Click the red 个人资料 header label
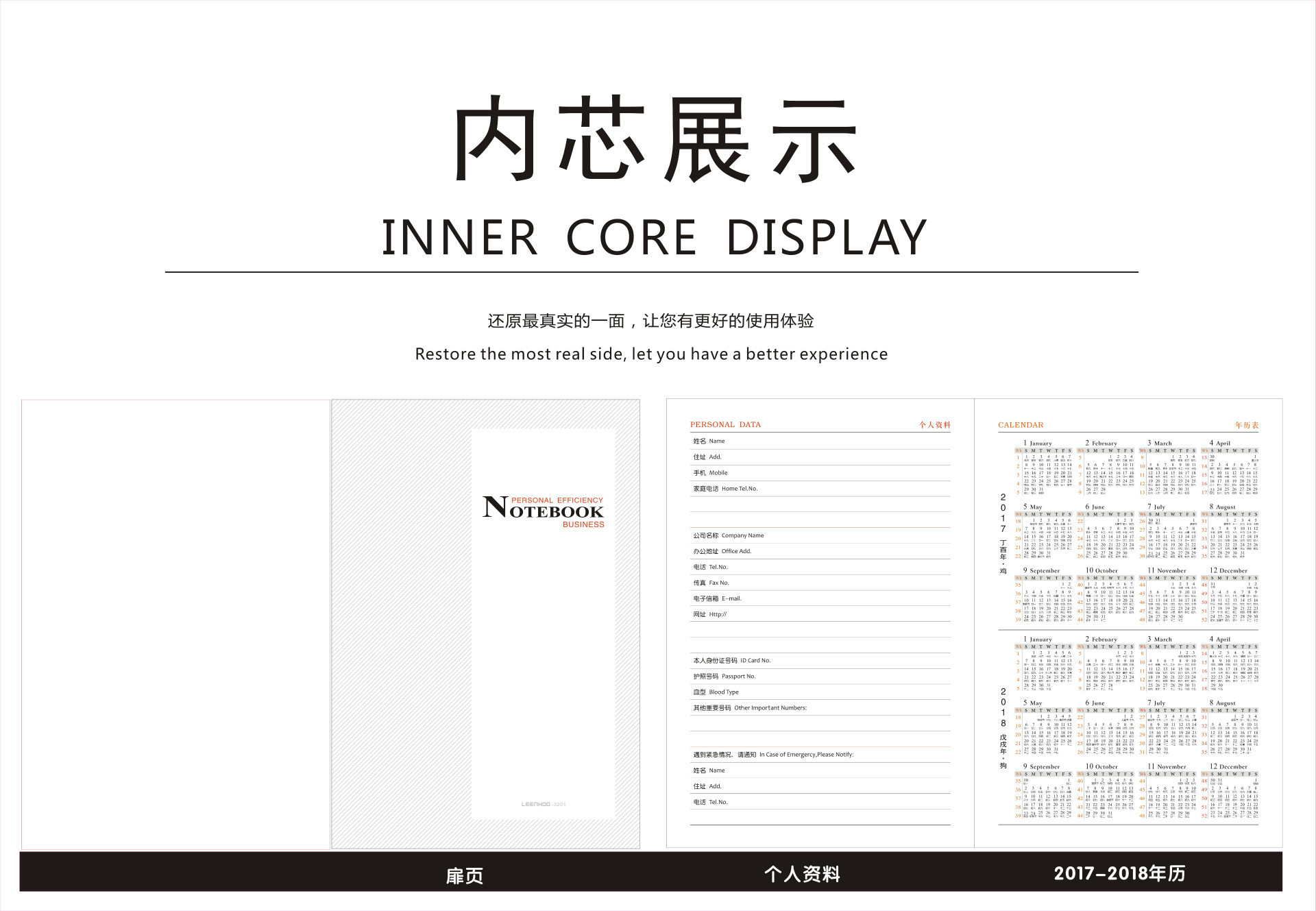Screen dimensions: 1316x911 tap(935, 425)
